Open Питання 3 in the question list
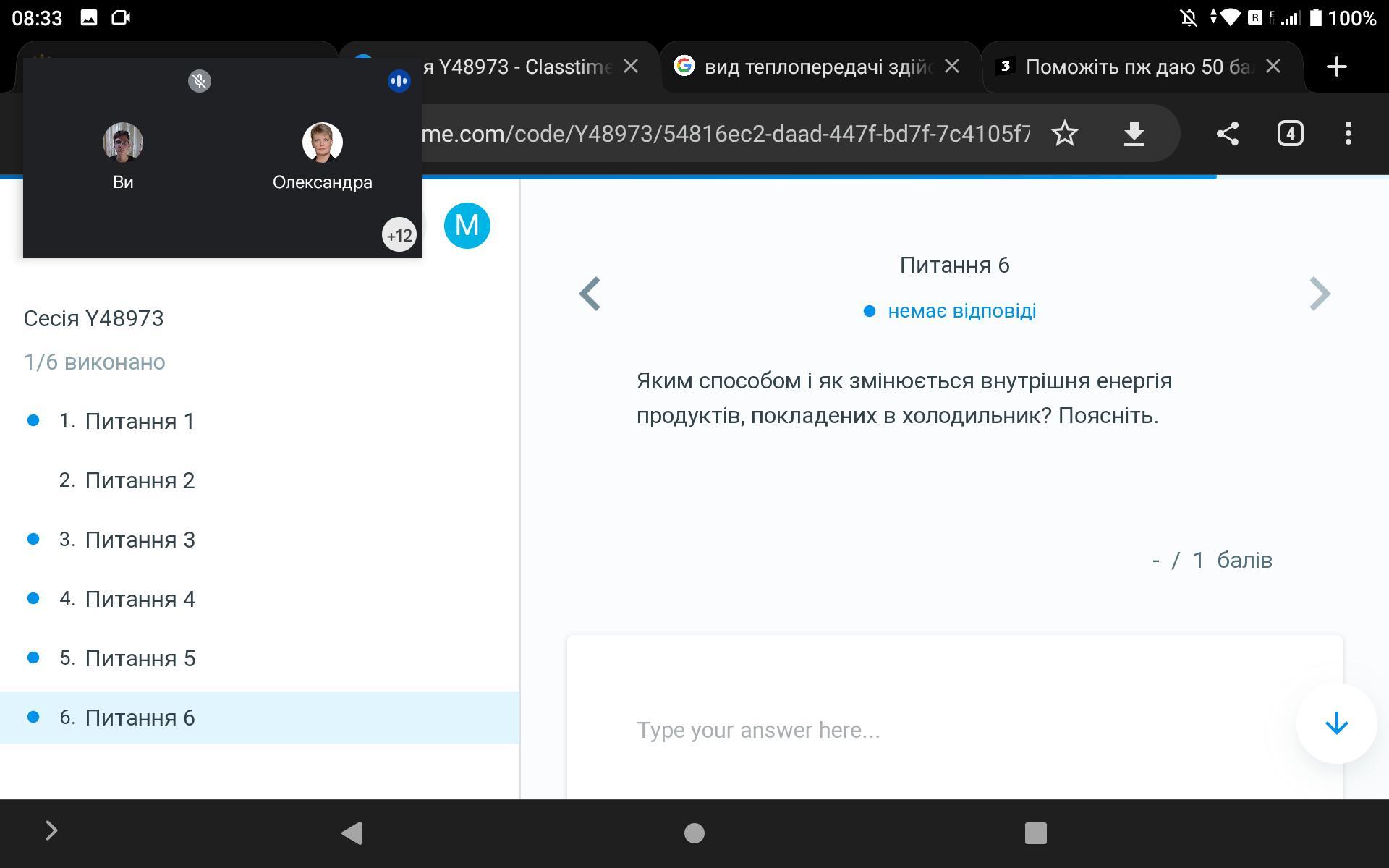1389x868 pixels. tap(140, 540)
